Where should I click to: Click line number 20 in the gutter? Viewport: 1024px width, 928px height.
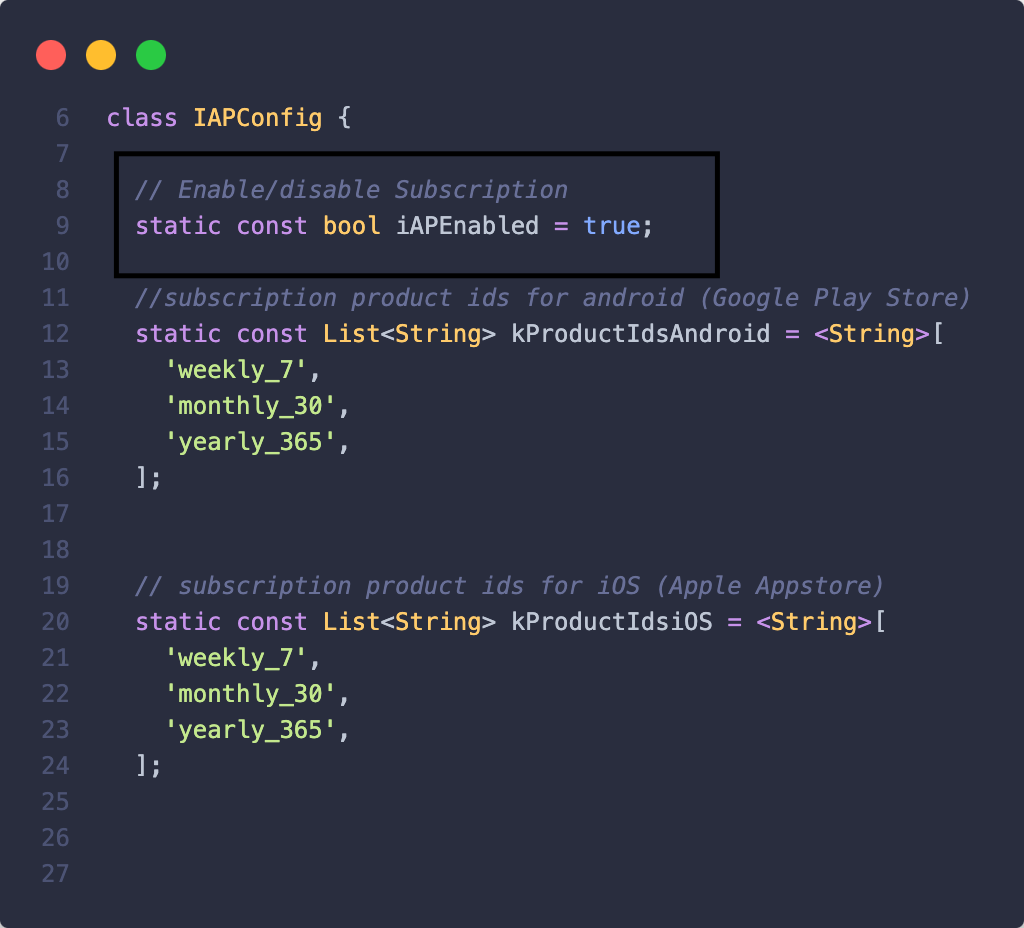[56, 622]
